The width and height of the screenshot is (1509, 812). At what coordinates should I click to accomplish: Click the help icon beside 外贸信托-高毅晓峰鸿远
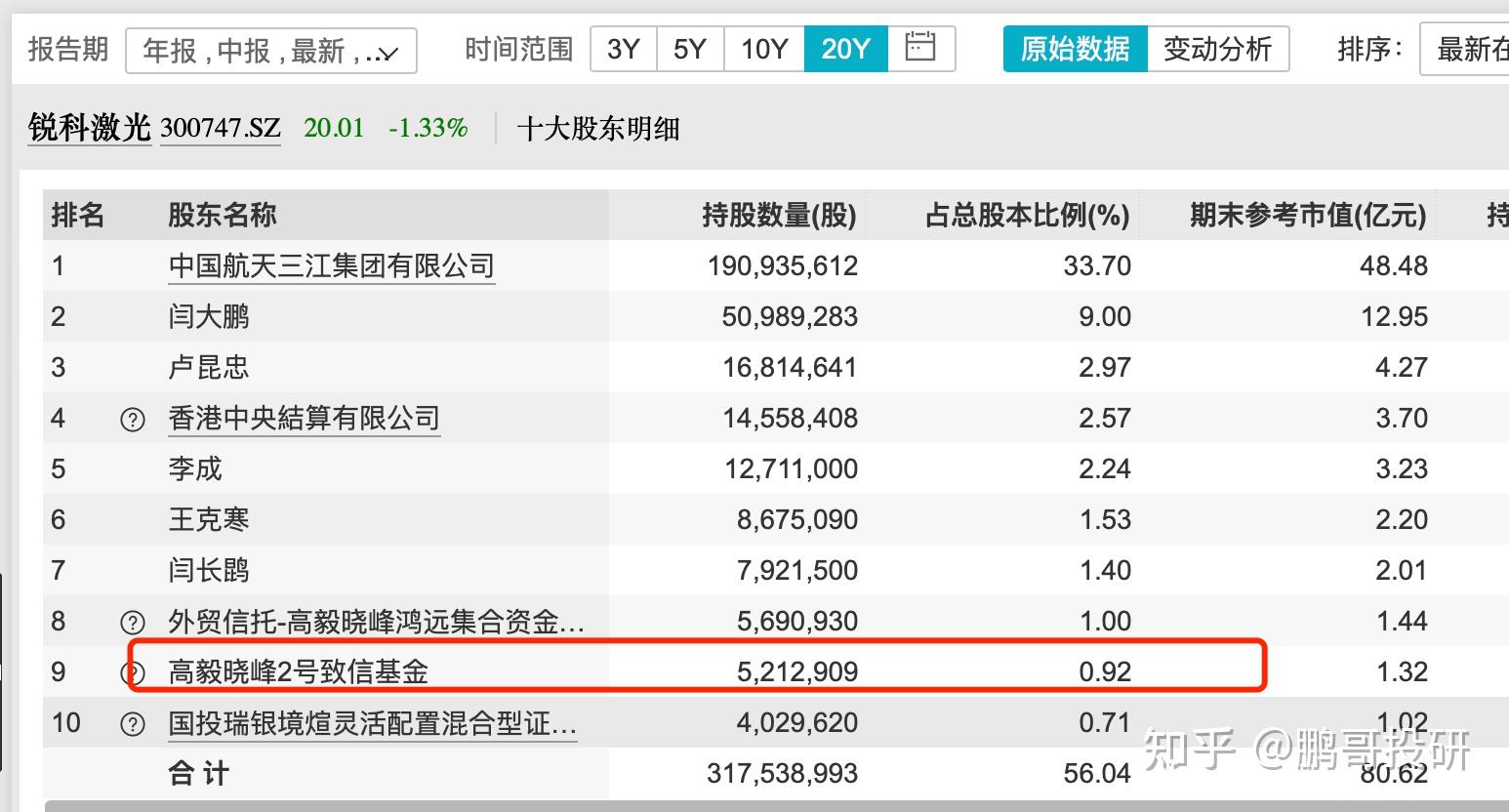pos(132,623)
